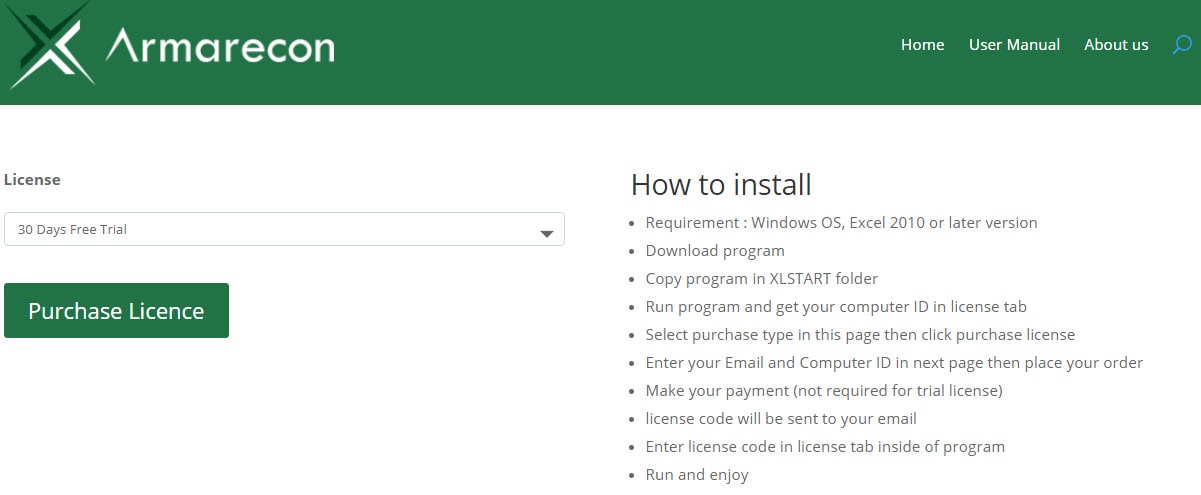Click Copy program in XLSTART folder line
Screen dimensions: 1201x495
pos(762,278)
